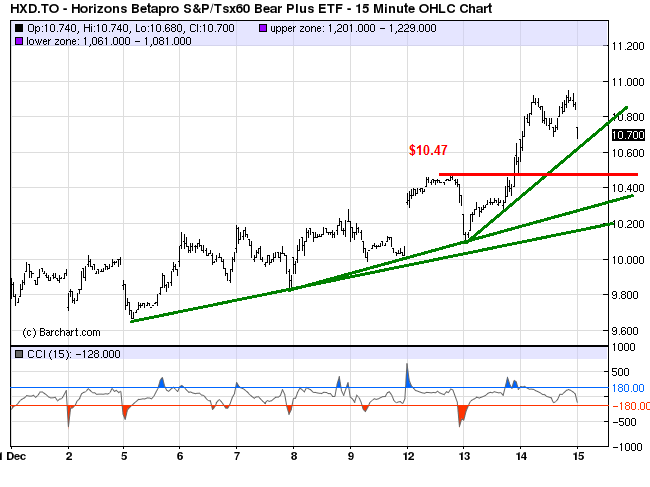Screen dimensions: 650x487
Task: Click date label 13 on time axis
Action: pyautogui.click(x=465, y=457)
